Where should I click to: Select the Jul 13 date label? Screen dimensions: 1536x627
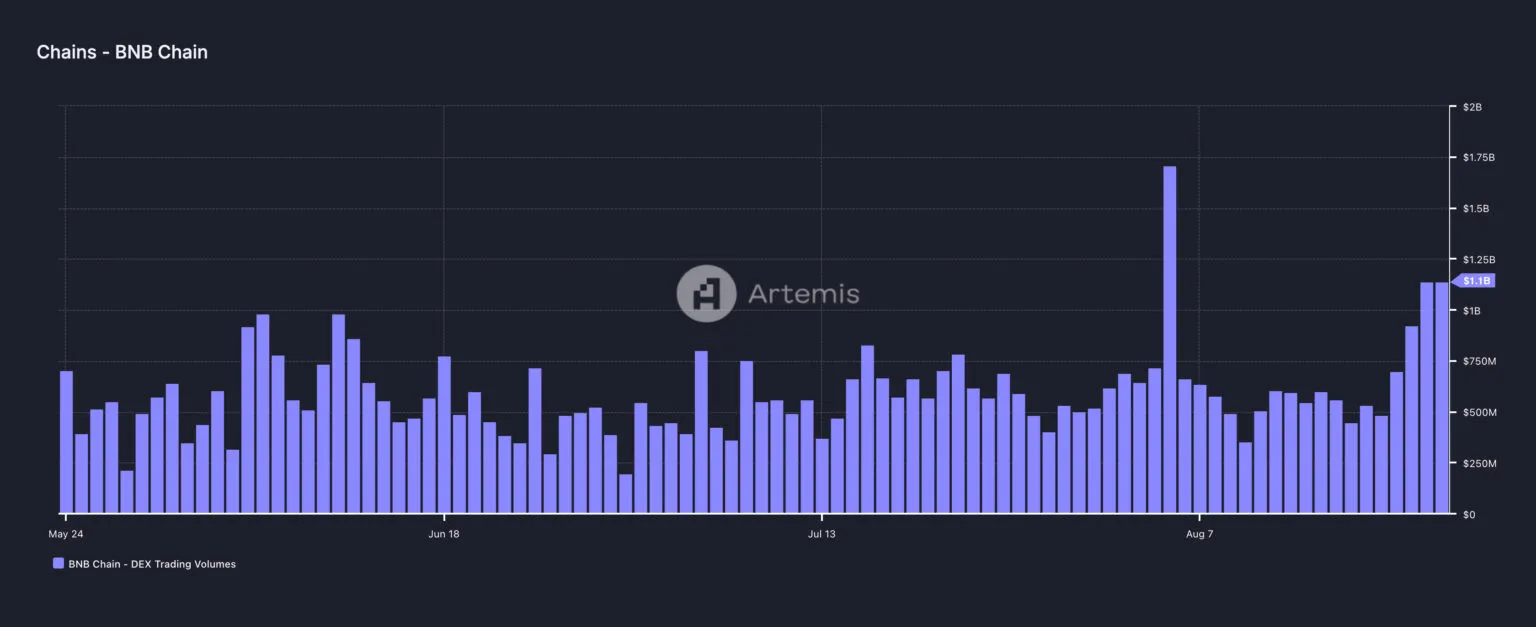pos(822,533)
